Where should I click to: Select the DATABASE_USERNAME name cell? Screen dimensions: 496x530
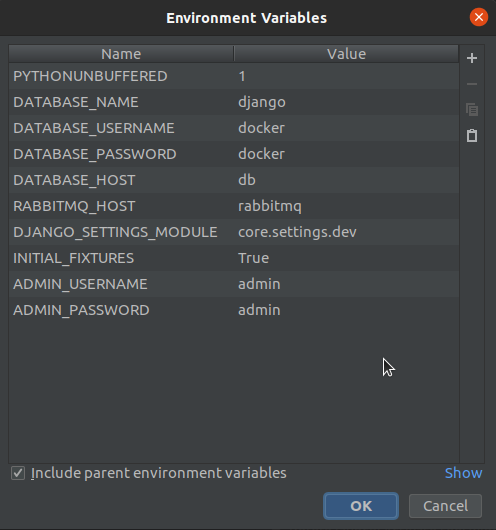(121, 128)
